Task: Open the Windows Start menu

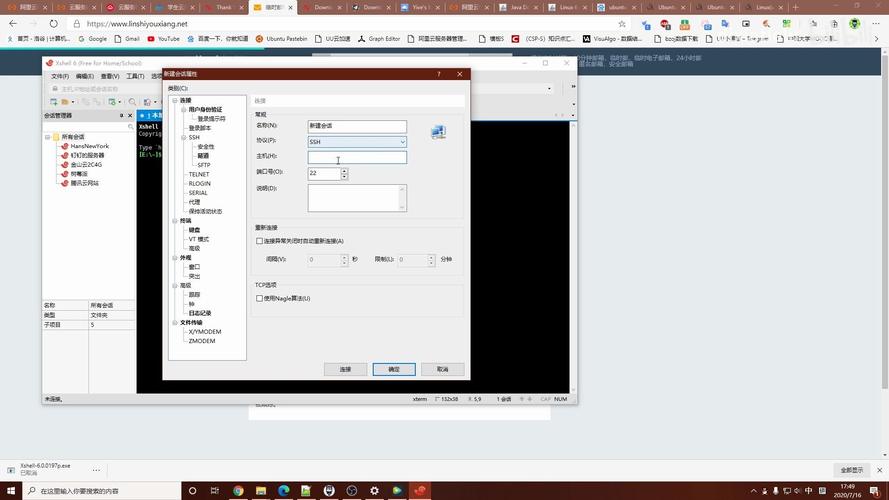Action: (11, 490)
